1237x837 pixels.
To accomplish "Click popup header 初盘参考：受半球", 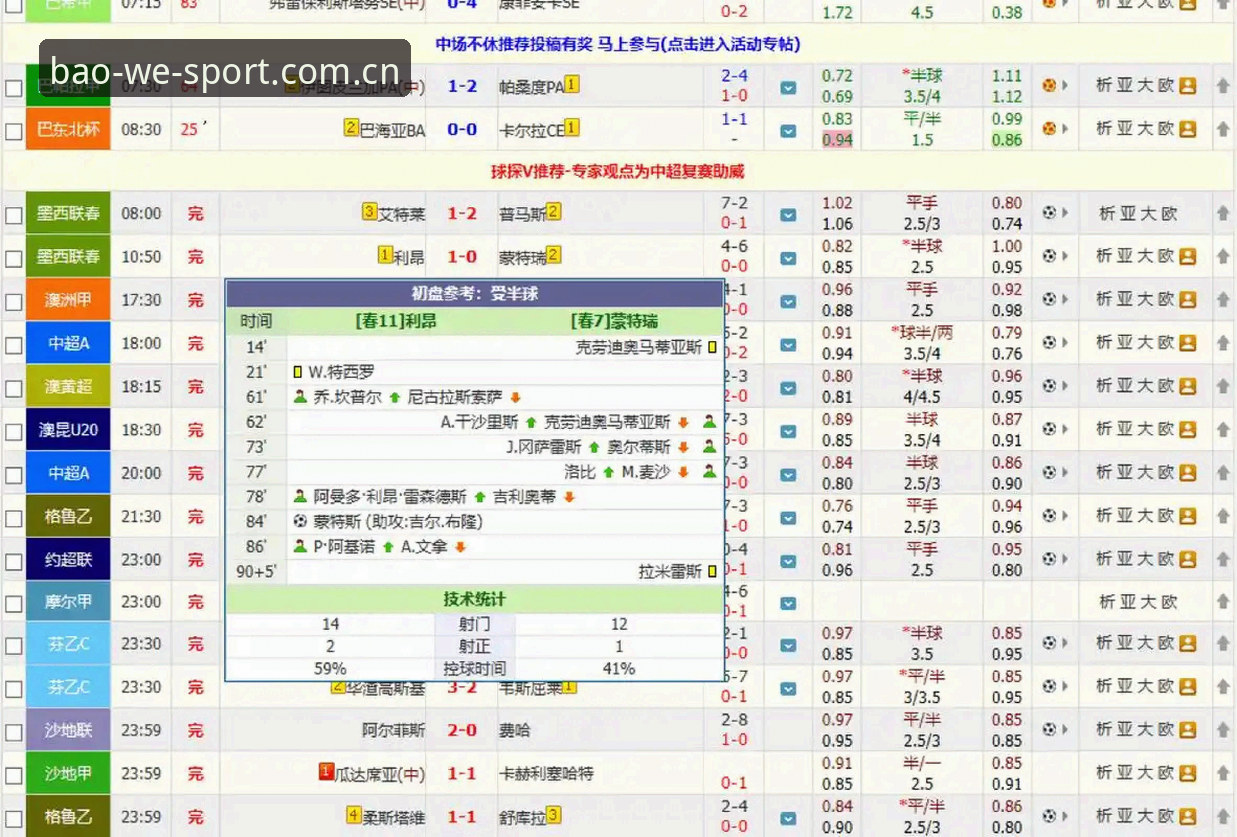I will [475, 294].
